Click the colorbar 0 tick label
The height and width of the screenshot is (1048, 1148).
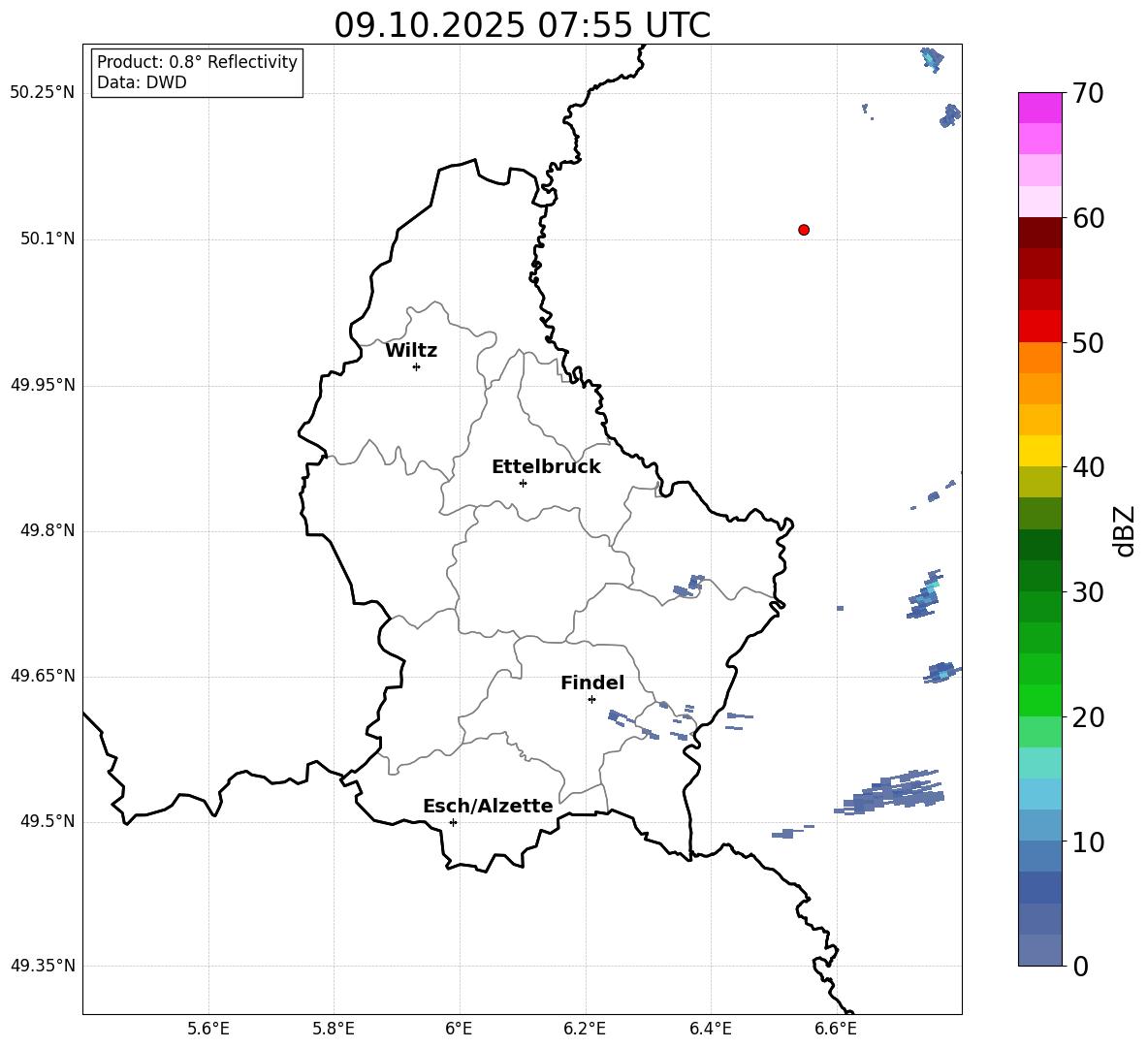coord(1080,966)
